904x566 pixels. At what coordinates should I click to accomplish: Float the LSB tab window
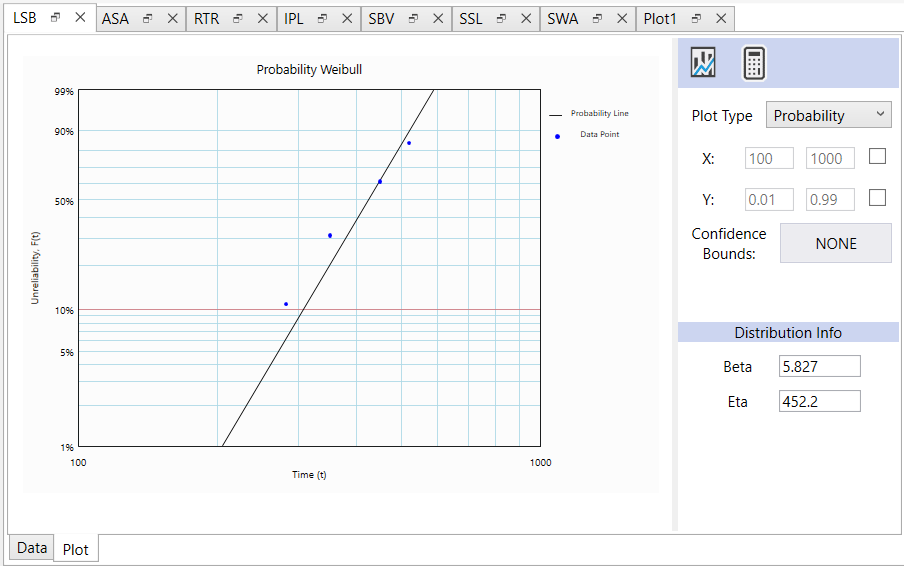click(55, 17)
